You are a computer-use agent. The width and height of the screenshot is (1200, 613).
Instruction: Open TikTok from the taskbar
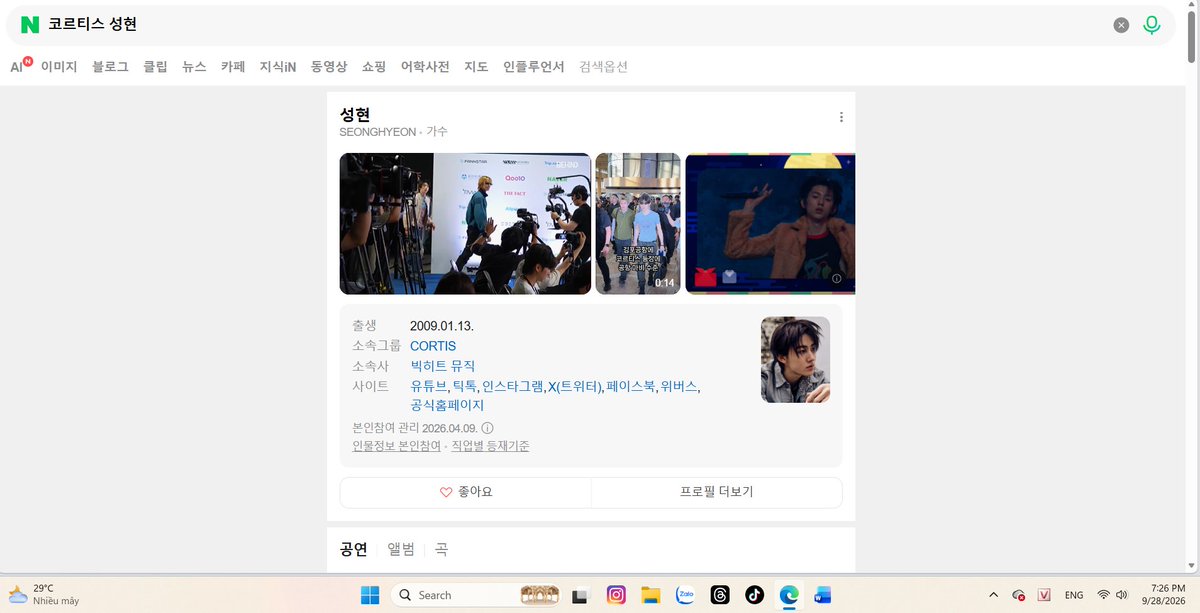click(754, 595)
